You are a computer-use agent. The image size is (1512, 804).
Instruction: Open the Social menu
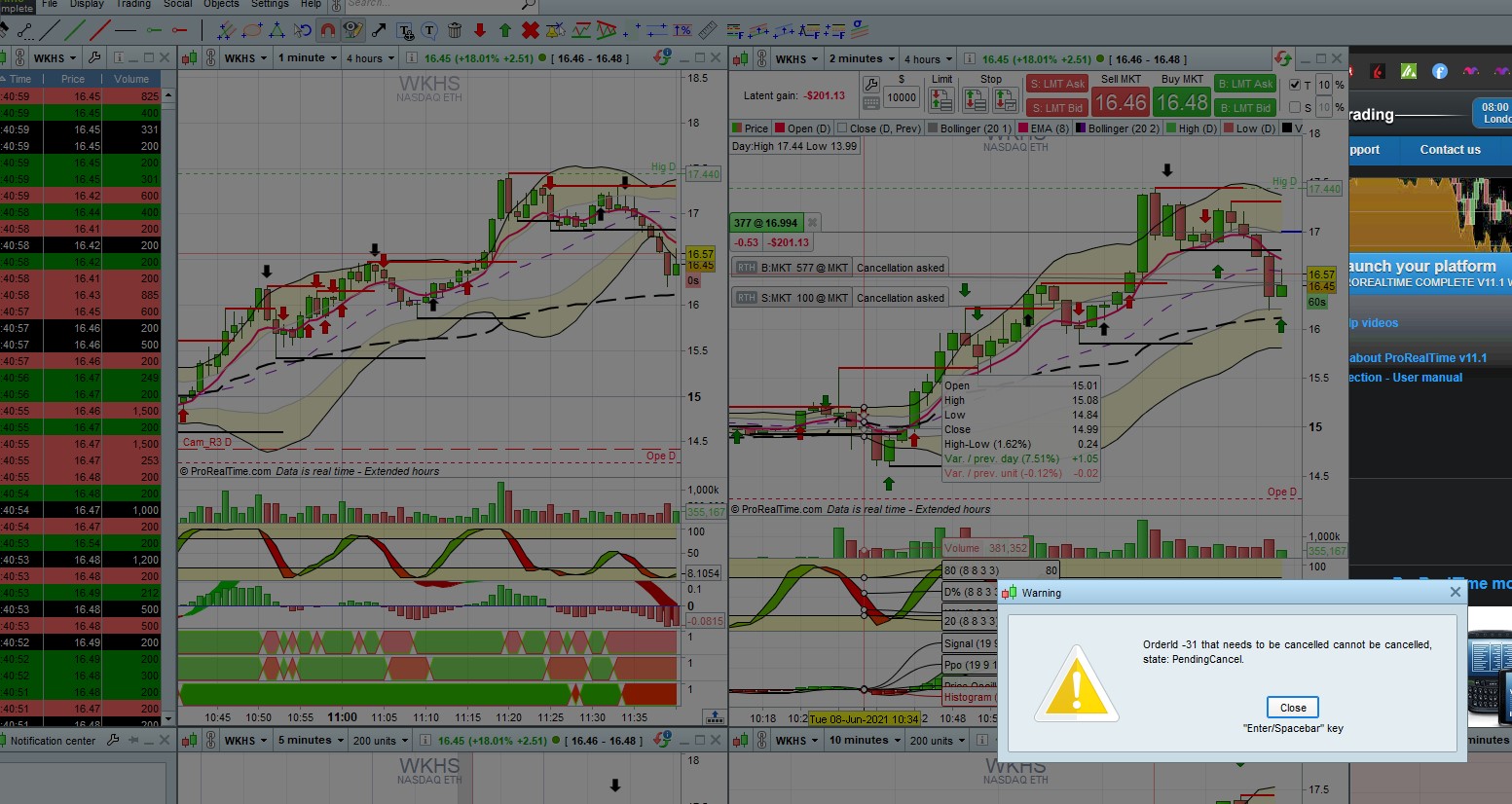pyautogui.click(x=177, y=4)
